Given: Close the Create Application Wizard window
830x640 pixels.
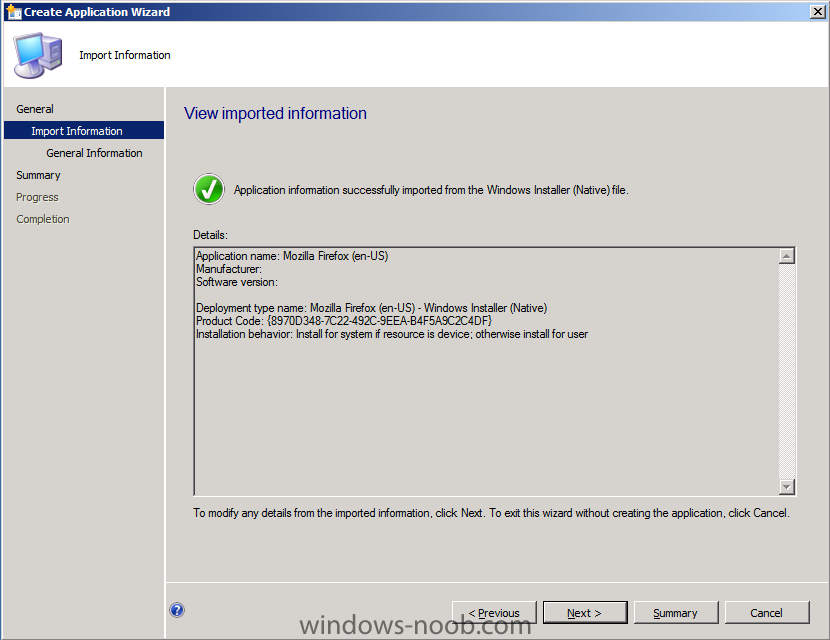Looking at the screenshot, I should click(817, 12).
